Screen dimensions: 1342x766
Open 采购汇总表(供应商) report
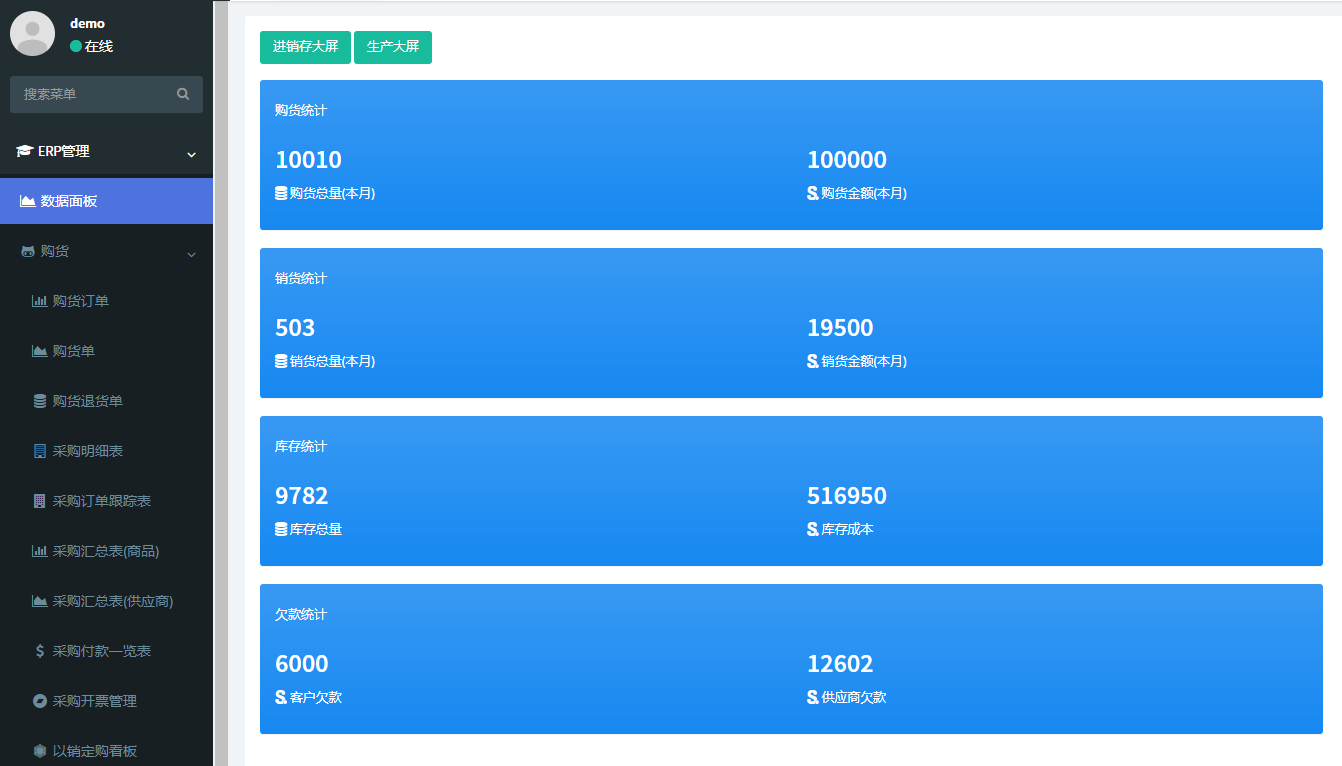click(112, 601)
